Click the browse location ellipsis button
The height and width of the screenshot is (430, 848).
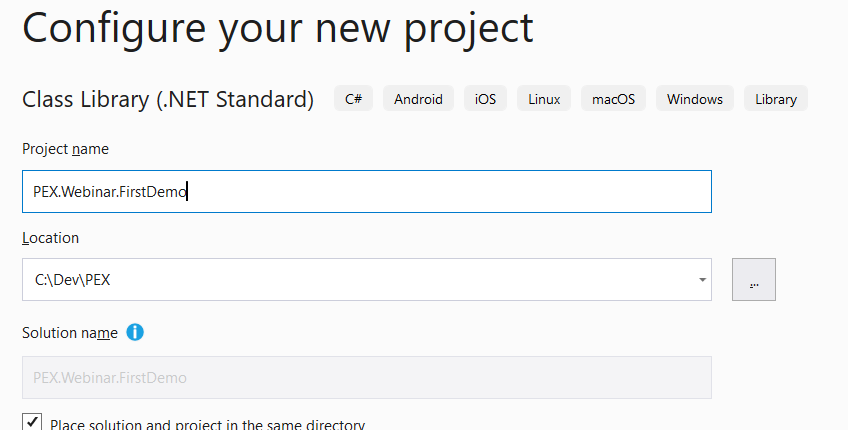(x=754, y=280)
